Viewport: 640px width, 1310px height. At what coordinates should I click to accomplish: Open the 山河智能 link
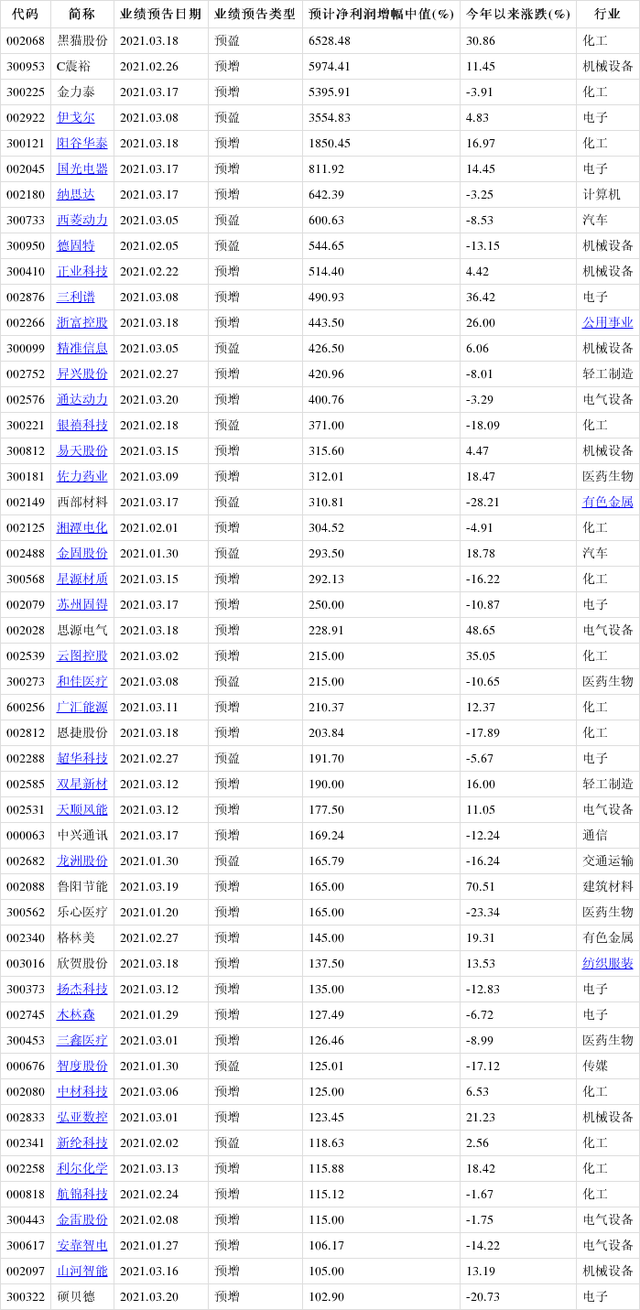point(82,1270)
